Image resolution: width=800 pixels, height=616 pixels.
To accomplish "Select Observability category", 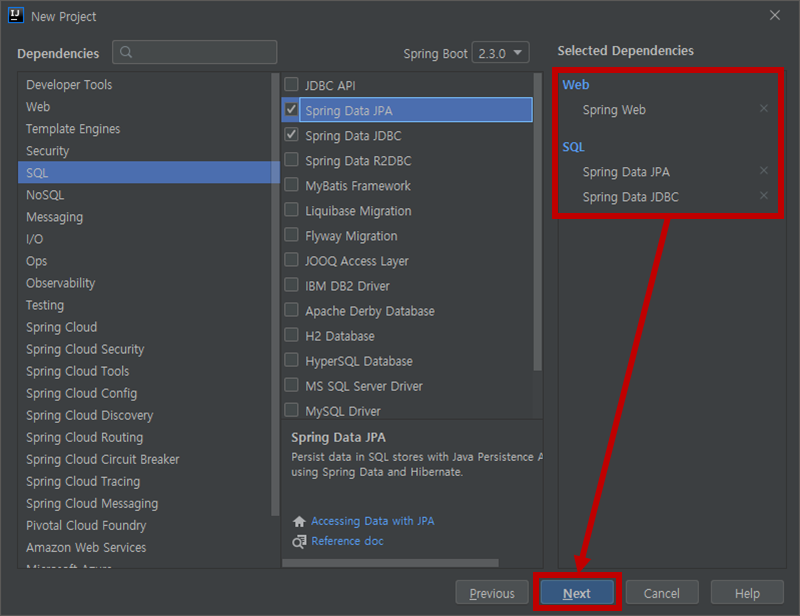I will tap(145, 283).
